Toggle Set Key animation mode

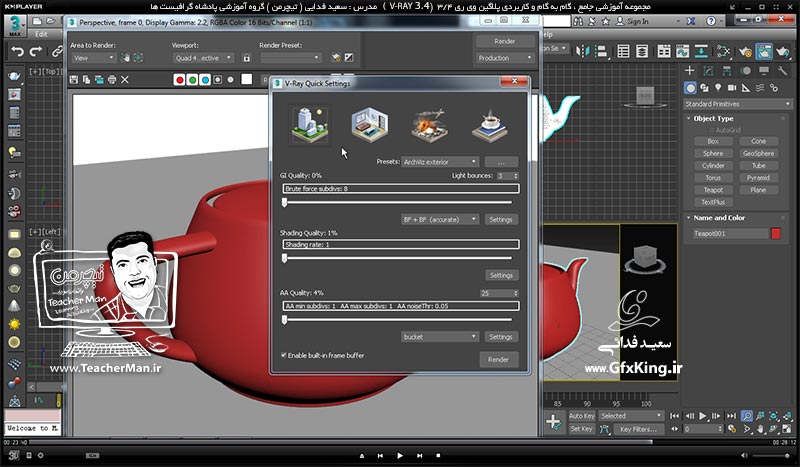coord(582,429)
